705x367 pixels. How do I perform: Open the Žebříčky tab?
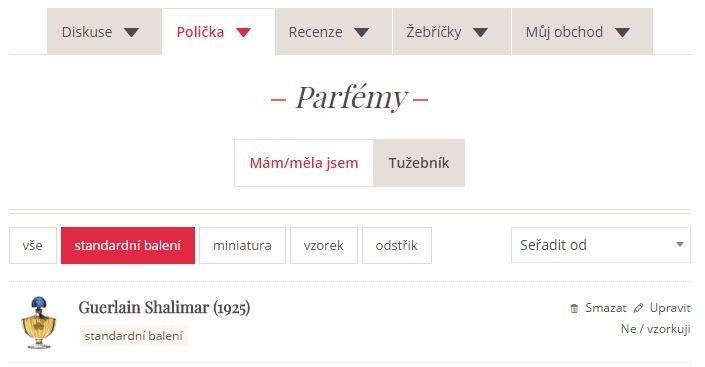point(452,32)
